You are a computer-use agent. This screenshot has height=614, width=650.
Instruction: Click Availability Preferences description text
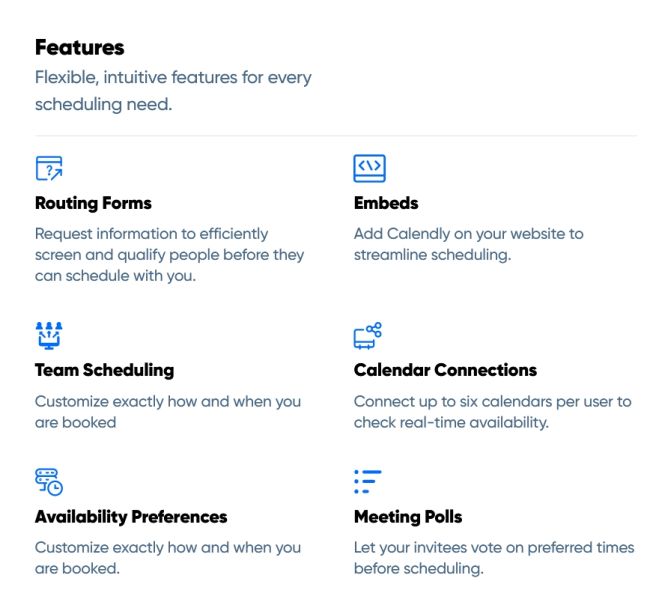click(x=168, y=558)
